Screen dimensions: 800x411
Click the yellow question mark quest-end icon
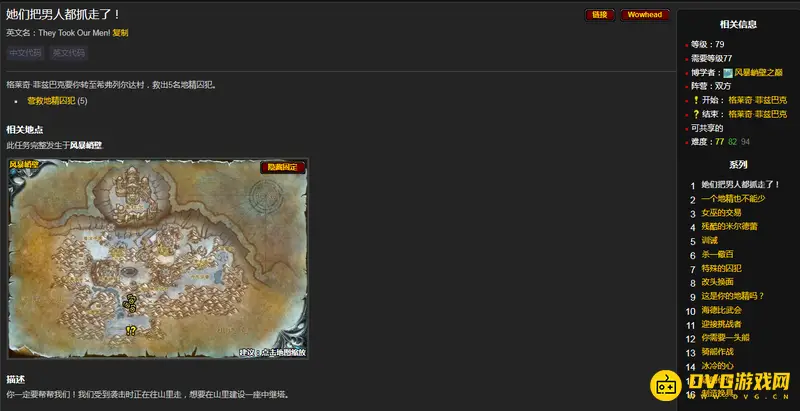695,114
